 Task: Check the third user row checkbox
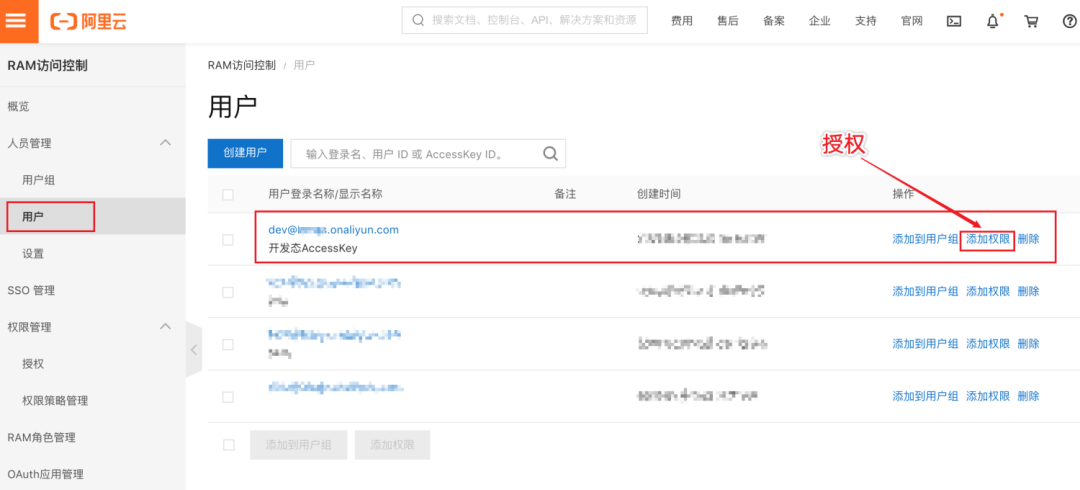click(228, 345)
